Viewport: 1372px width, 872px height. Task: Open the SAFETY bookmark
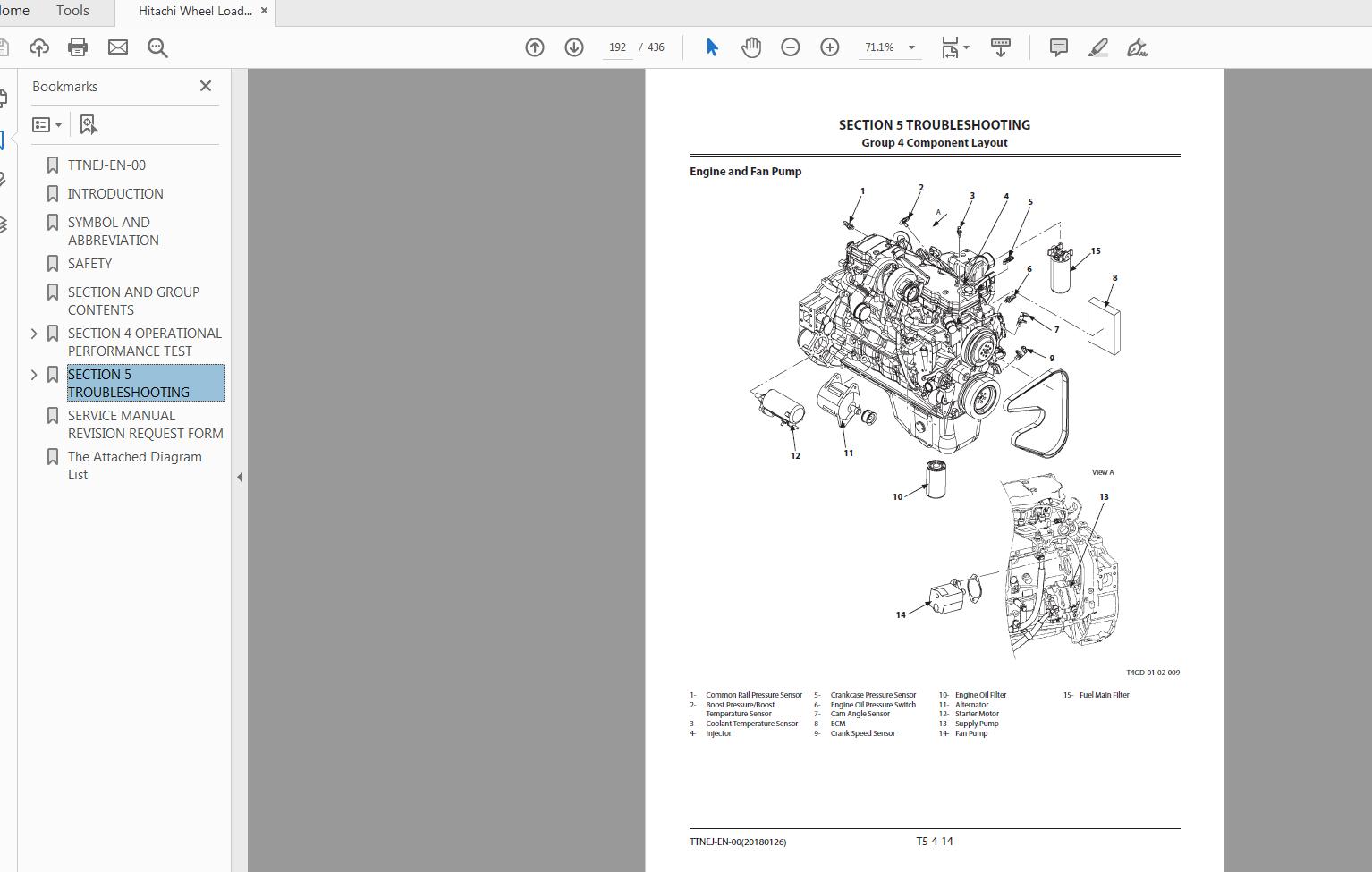[x=89, y=264]
